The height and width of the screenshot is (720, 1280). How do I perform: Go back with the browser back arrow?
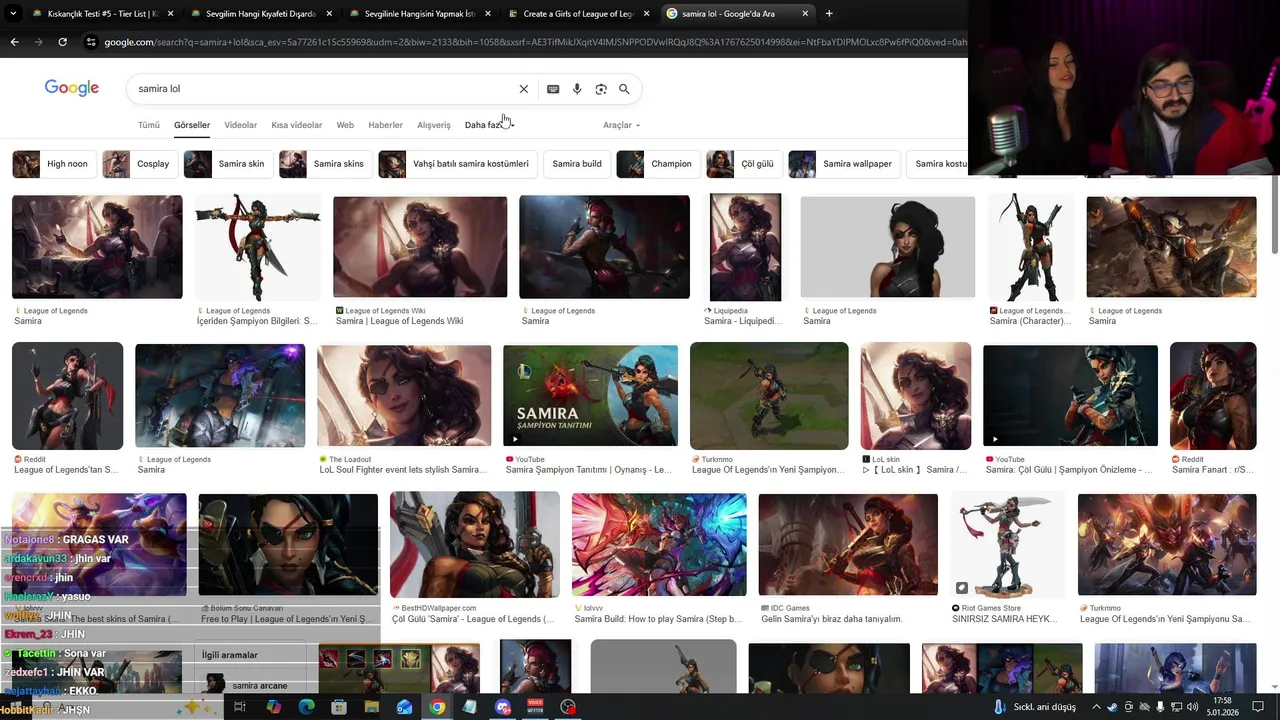14,42
